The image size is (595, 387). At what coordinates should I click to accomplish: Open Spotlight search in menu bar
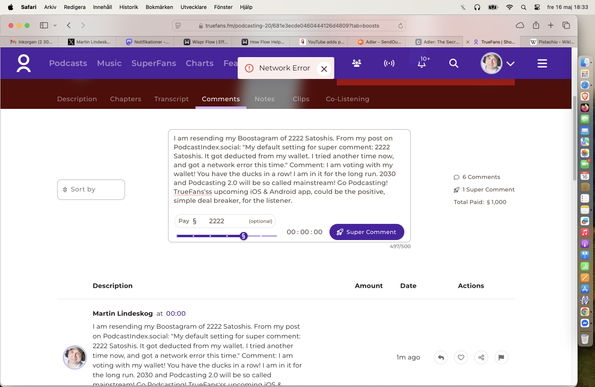point(523,7)
